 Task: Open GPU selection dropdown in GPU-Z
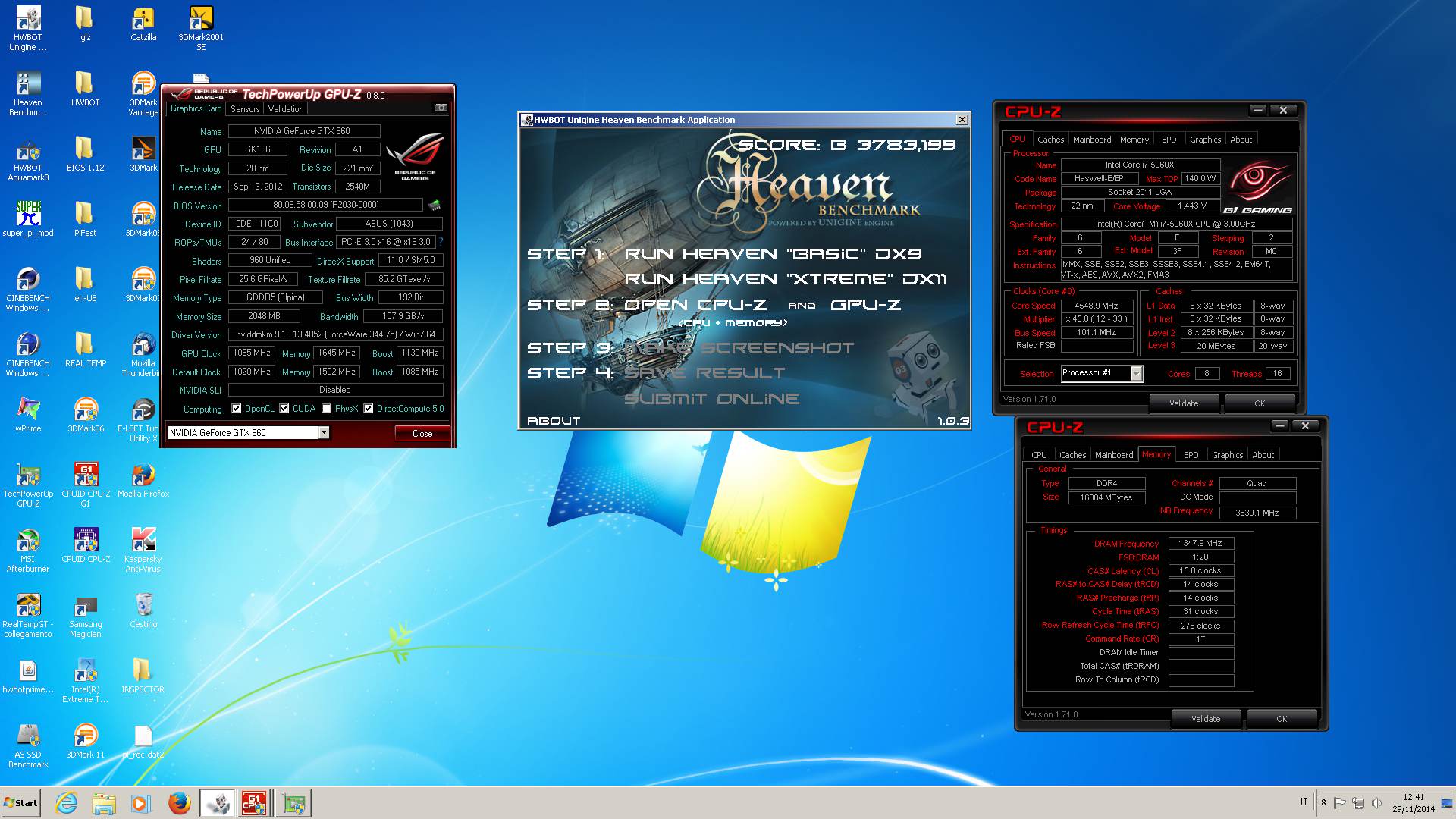(x=324, y=433)
